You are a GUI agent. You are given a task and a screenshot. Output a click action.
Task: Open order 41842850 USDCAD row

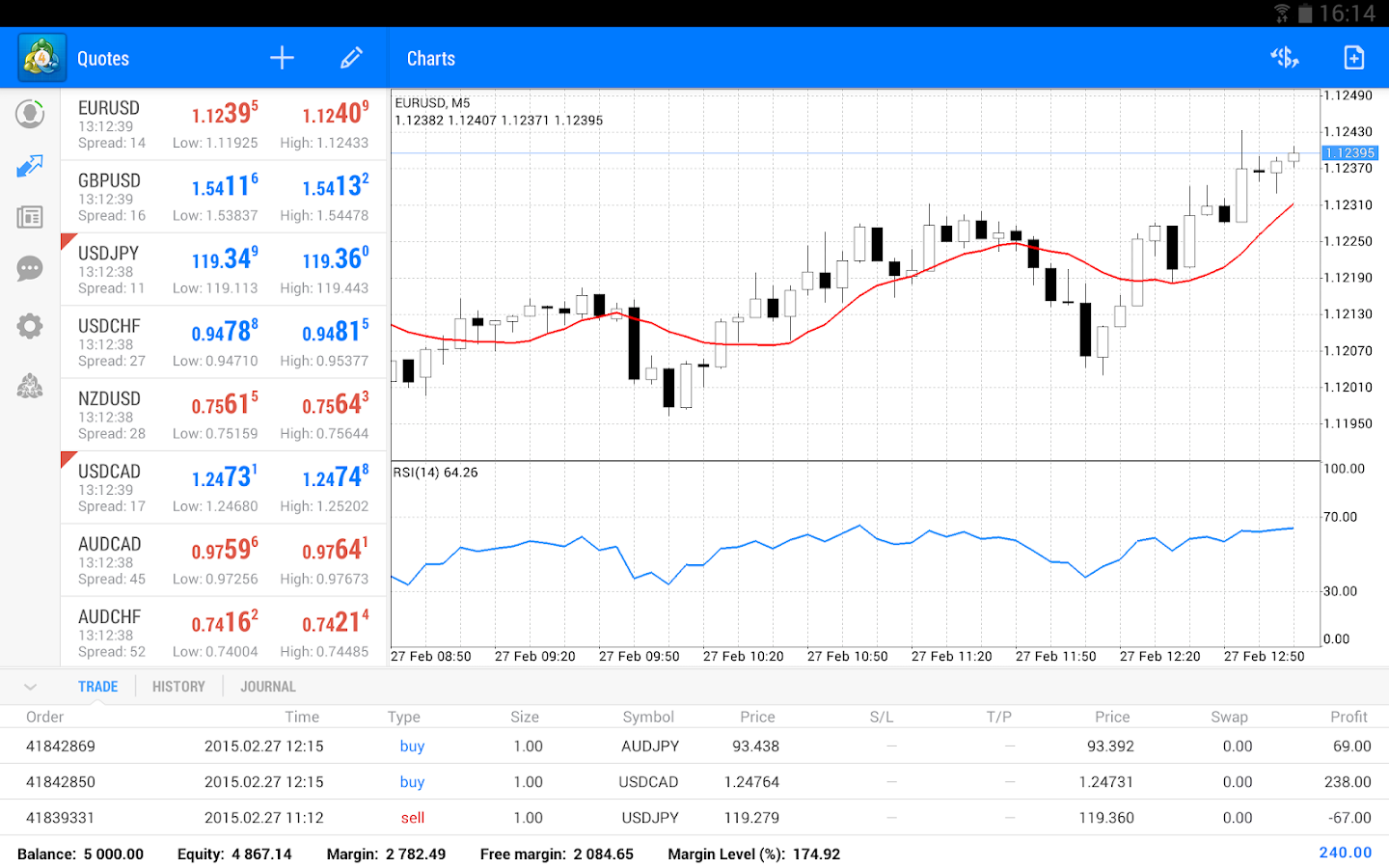click(694, 782)
